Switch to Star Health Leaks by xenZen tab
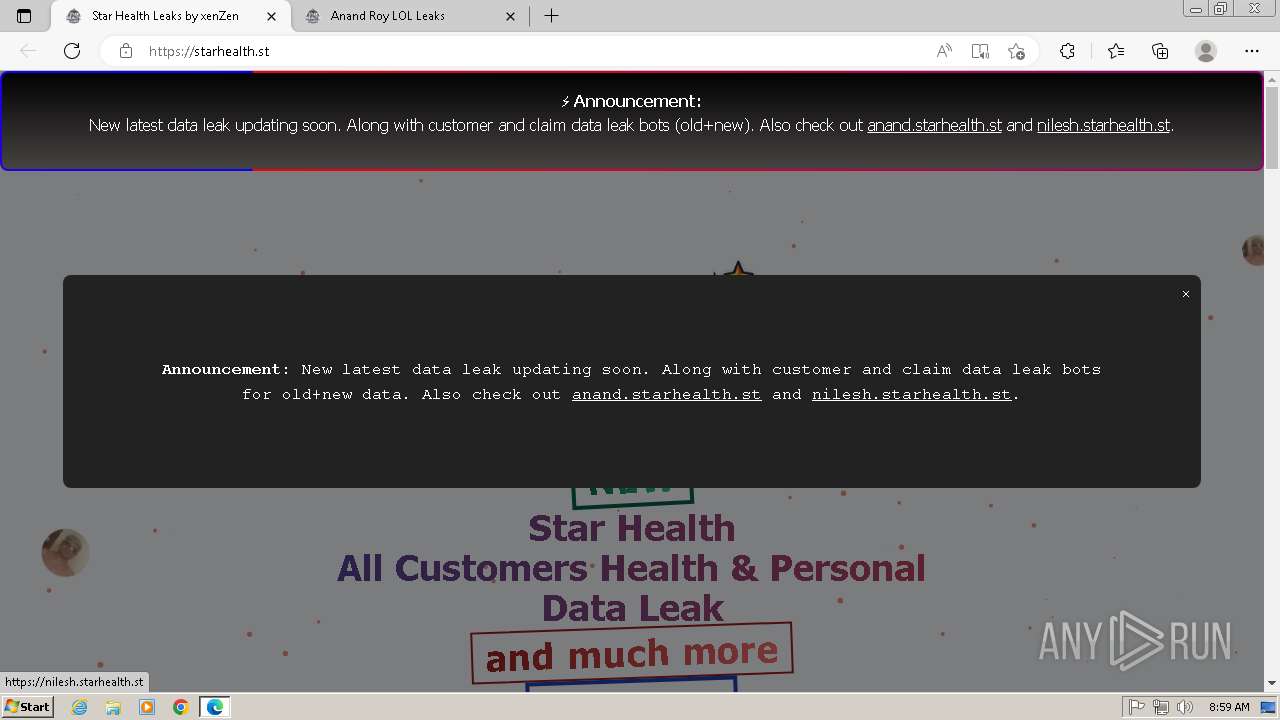The width and height of the screenshot is (1280, 720). pos(166,16)
